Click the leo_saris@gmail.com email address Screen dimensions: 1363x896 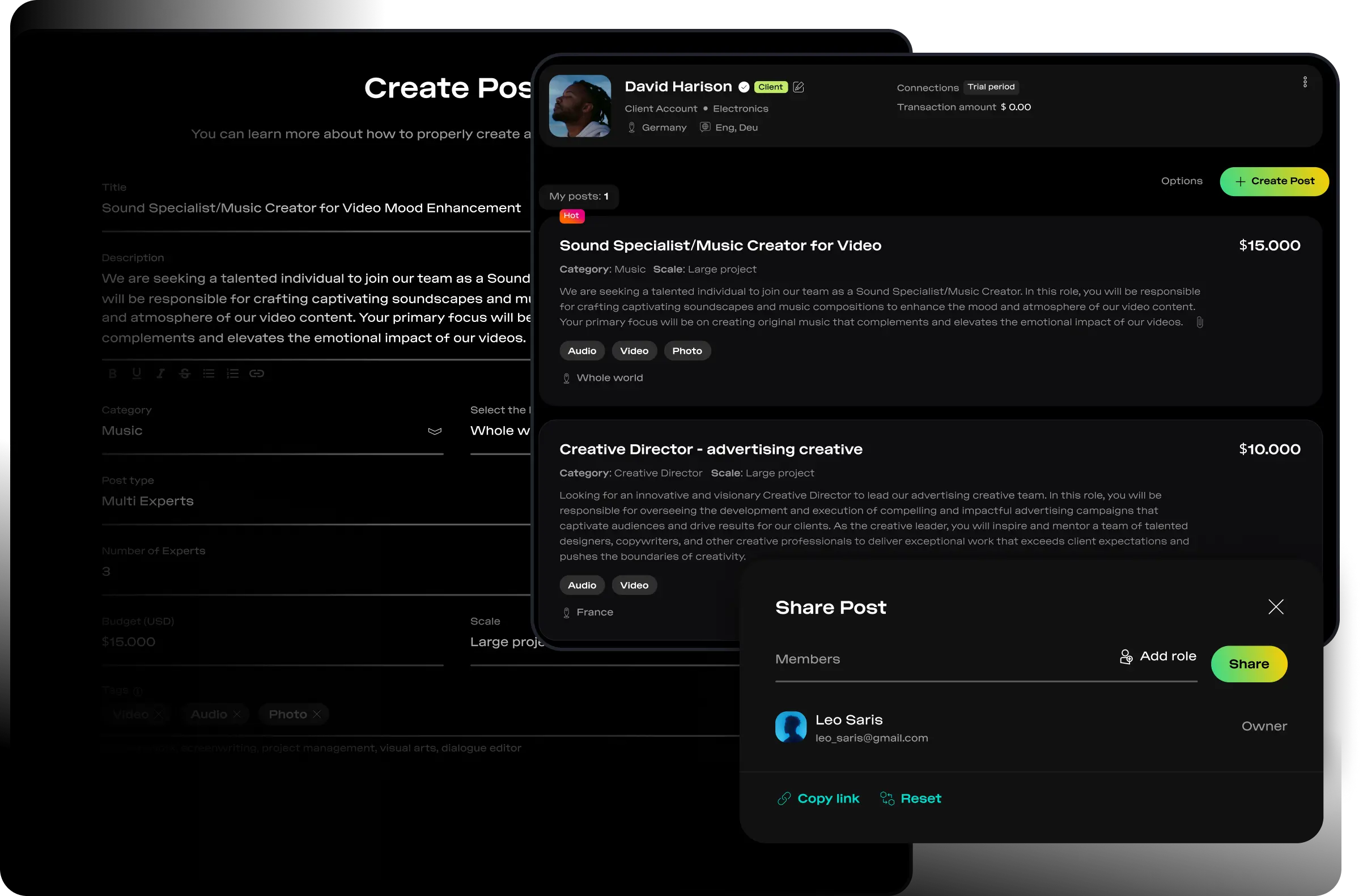871,738
